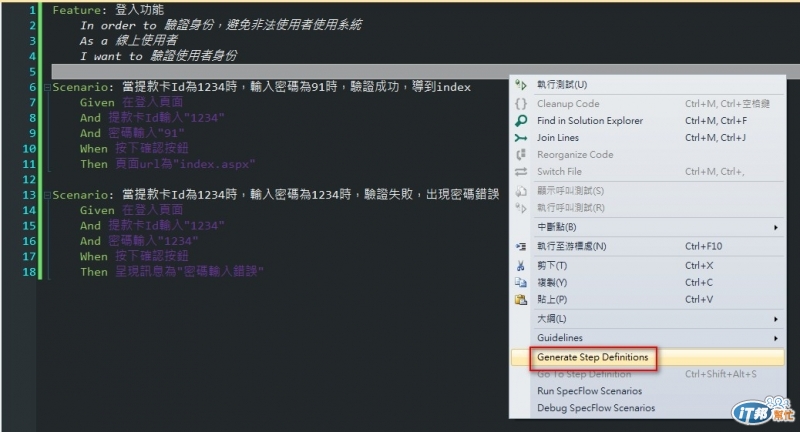The height and width of the screenshot is (432, 800).
Task: Expand the 大綱(L) submenu arrow
Action: pyautogui.click(x=776, y=319)
